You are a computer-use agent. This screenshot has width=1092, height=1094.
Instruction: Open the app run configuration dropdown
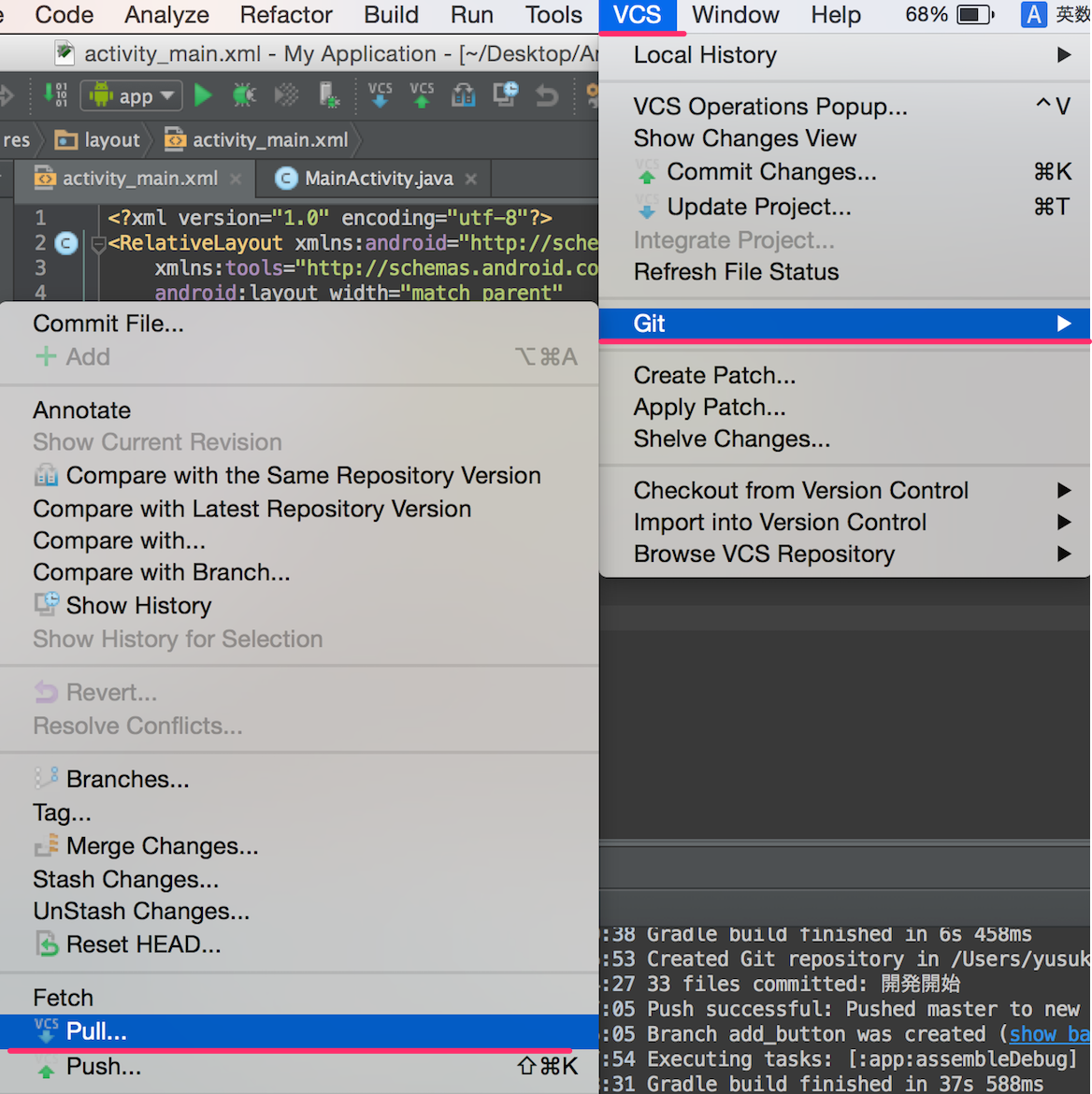coord(131,95)
